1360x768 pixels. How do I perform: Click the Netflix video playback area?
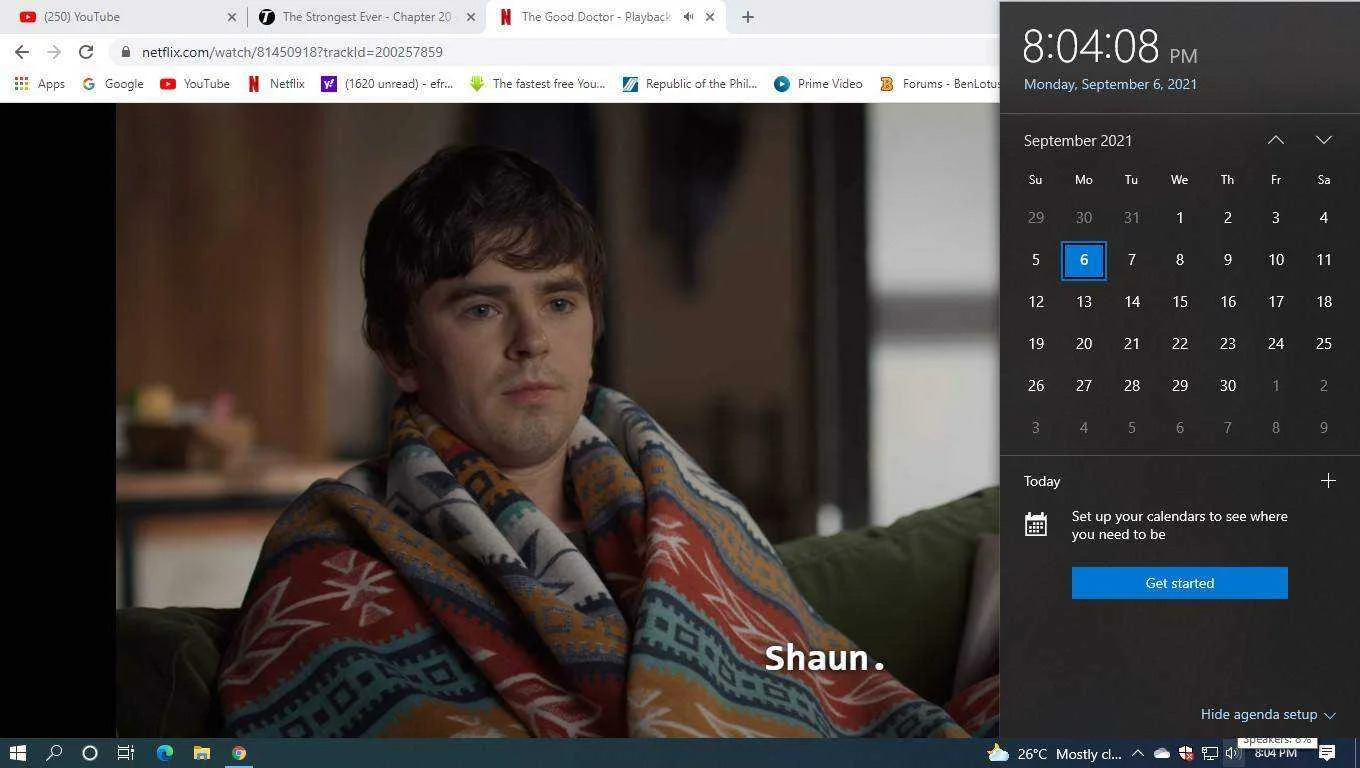[x=557, y=420]
